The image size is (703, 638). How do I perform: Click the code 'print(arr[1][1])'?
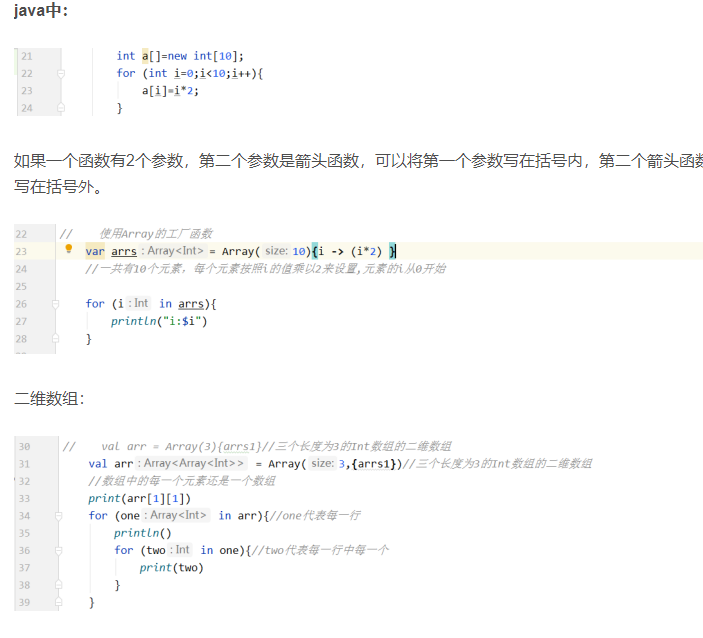[x=139, y=499]
